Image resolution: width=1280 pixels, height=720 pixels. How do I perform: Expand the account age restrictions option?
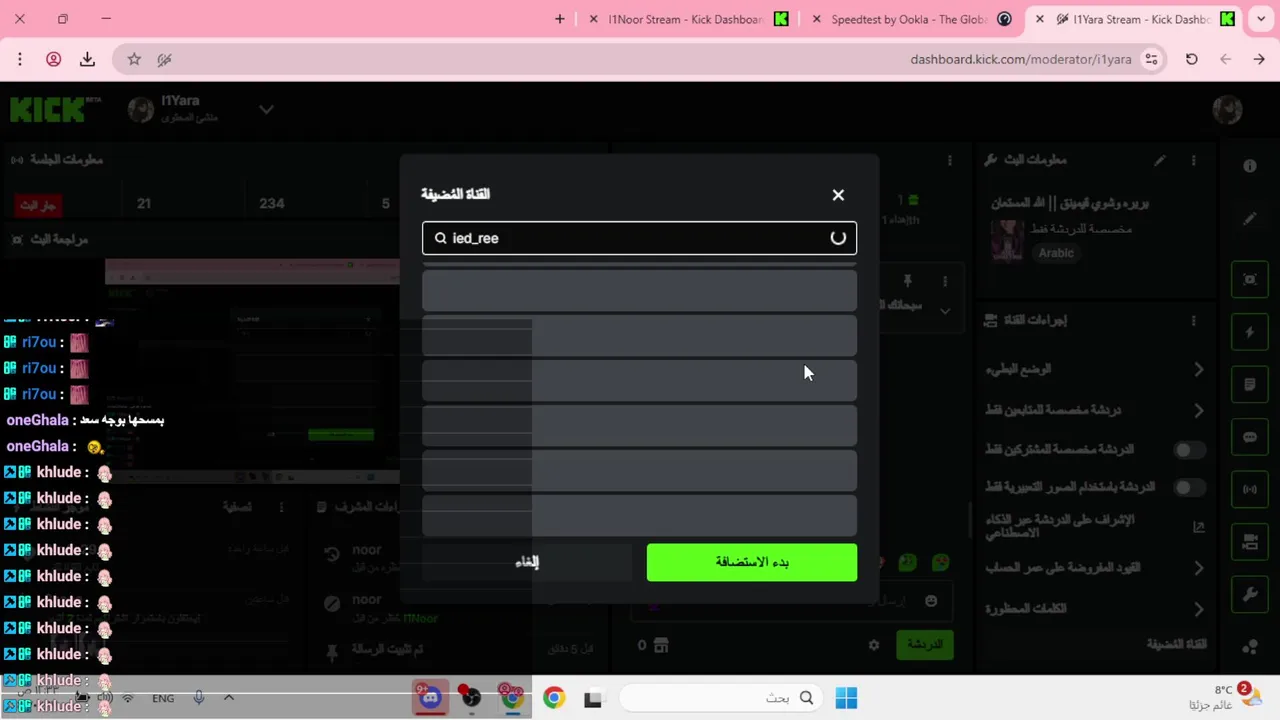[1198, 568]
